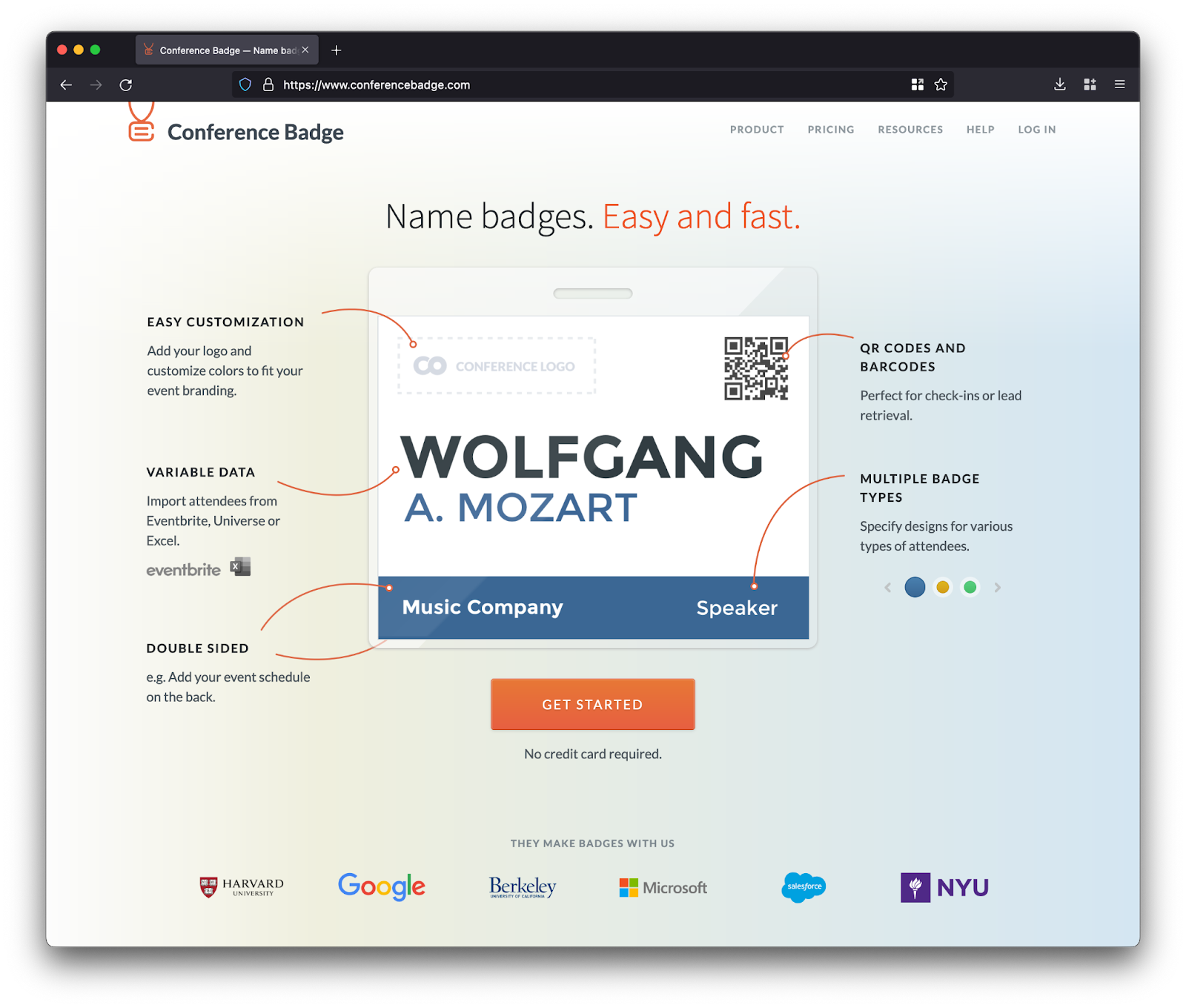
Task: Click the Conference Badge site title
Action: coord(256,132)
